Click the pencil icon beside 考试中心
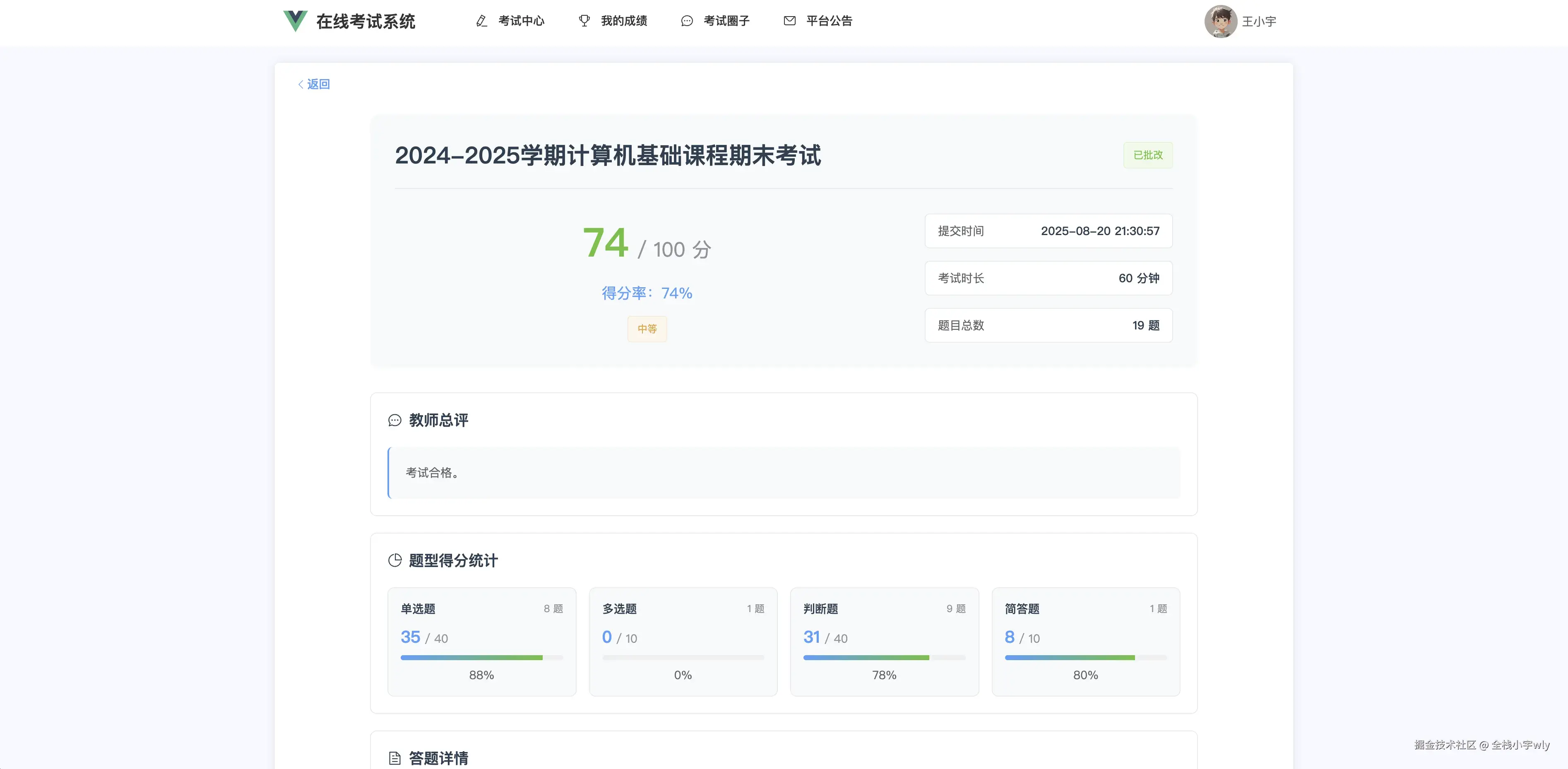Viewport: 1568px width, 769px height. coord(481,21)
